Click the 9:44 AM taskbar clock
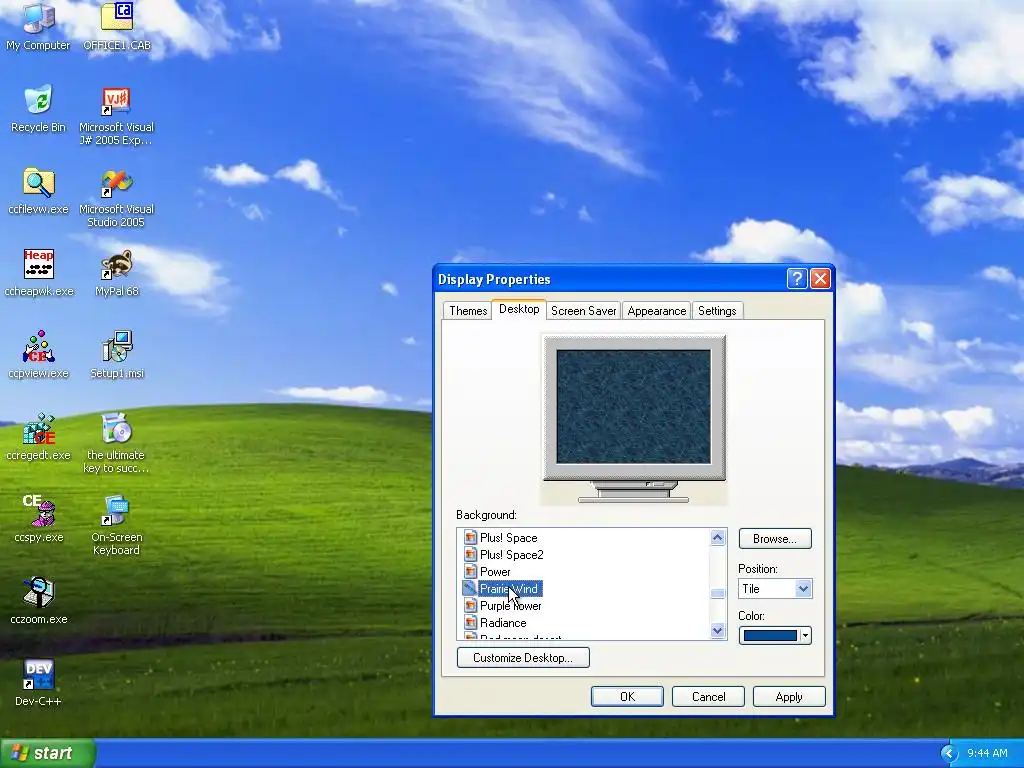This screenshot has width=1024, height=768. [987, 753]
